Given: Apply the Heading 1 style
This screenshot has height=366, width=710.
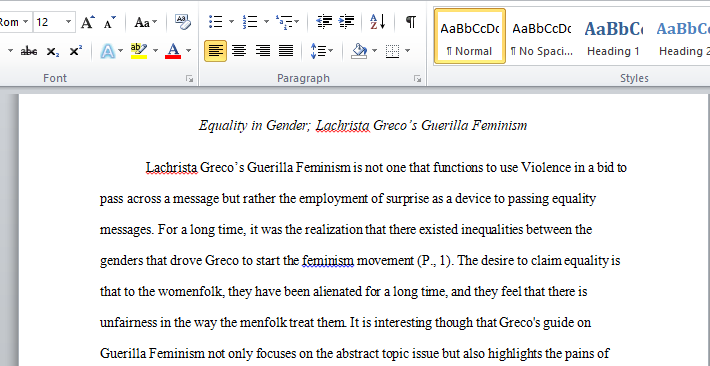Looking at the screenshot, I should point(613,36).
